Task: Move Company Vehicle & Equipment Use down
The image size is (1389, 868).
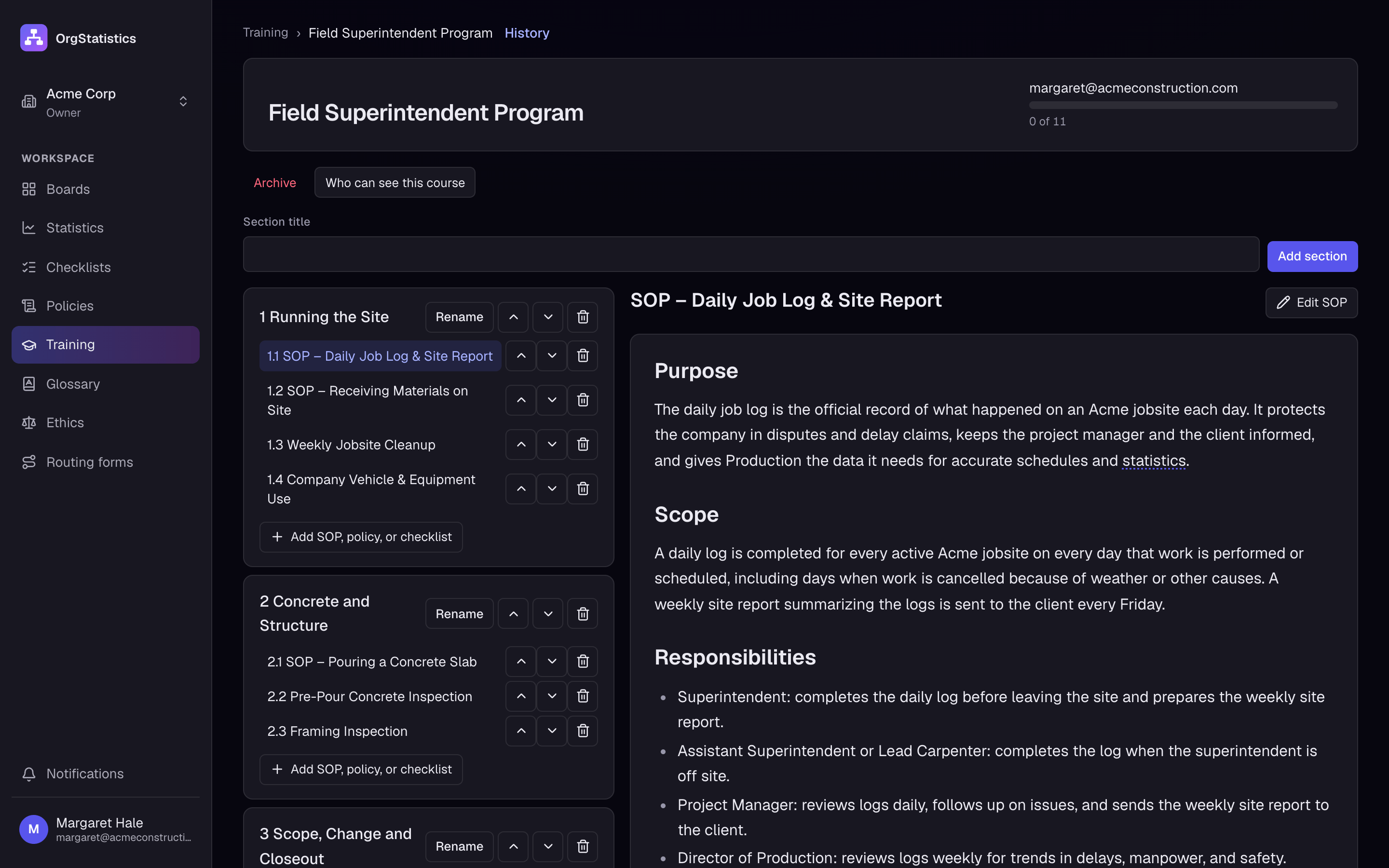Action: 552,489
